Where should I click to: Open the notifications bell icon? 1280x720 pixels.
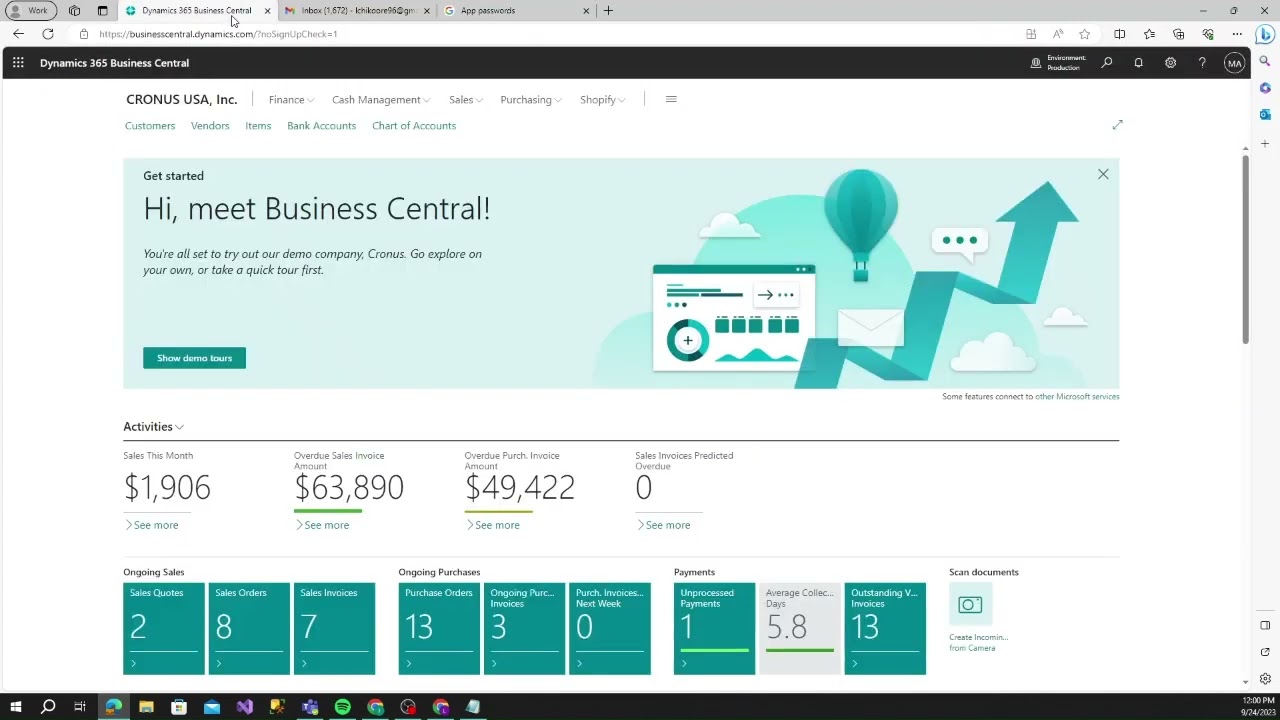(x=1138, y=63)
